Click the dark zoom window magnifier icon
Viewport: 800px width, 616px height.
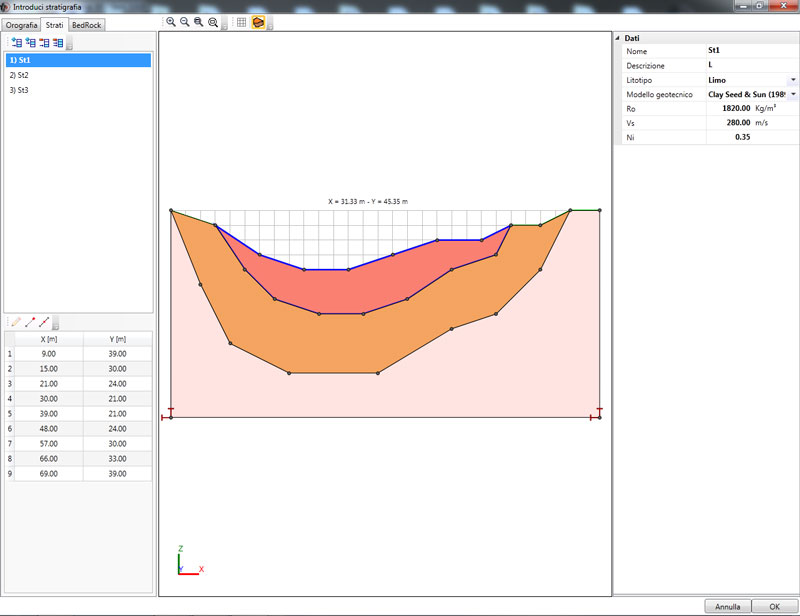pos(198,22)
